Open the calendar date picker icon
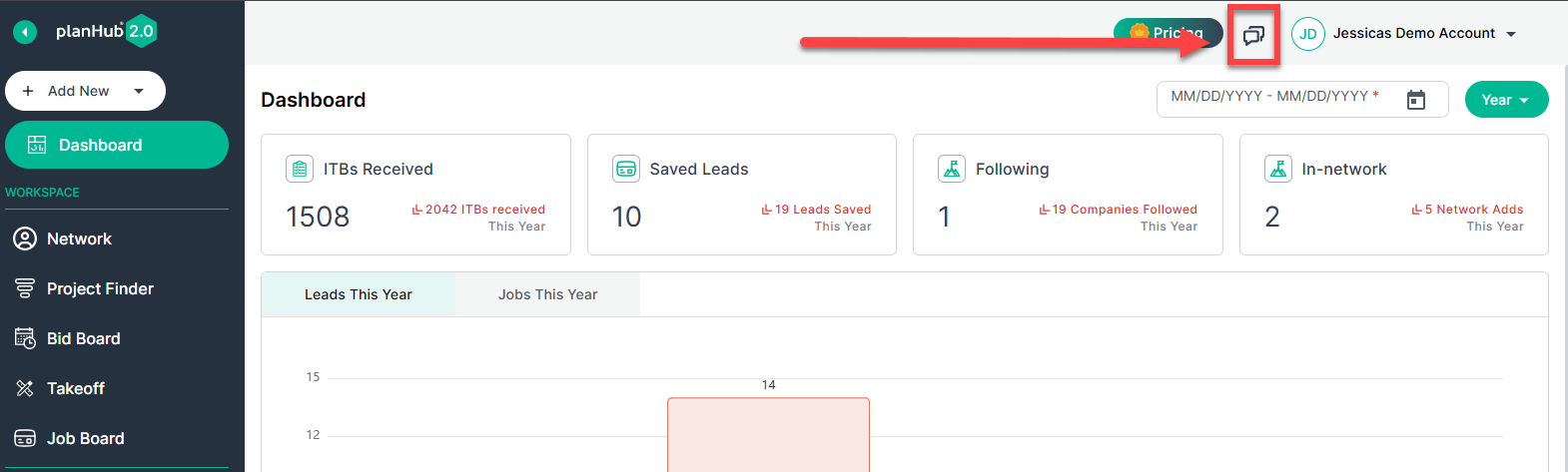Image resolution: width=1568 pixels, height=472 pixels. pos(1415,100)
